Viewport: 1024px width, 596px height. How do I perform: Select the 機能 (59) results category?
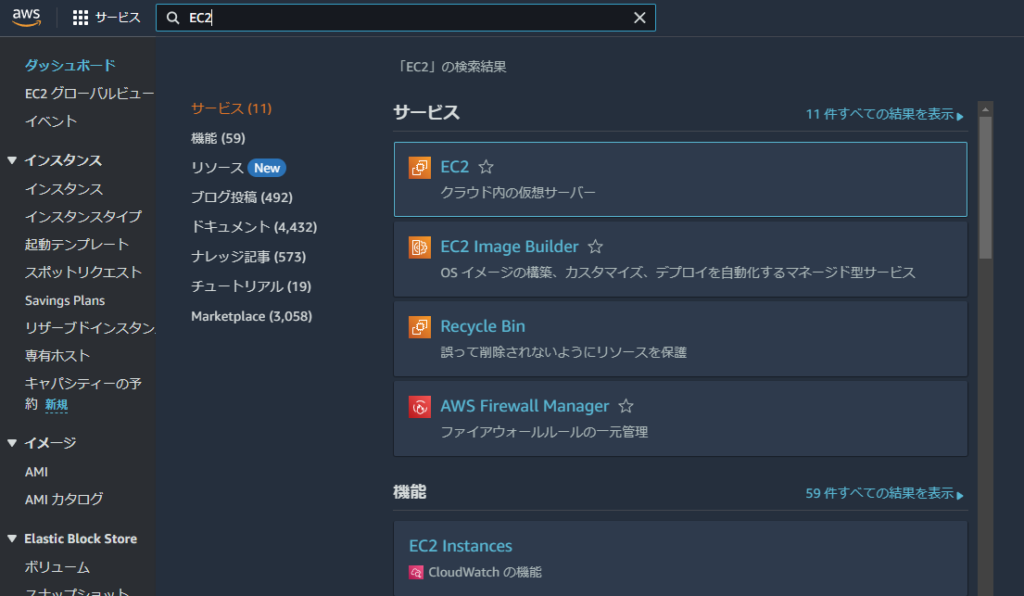click(218, 138)
